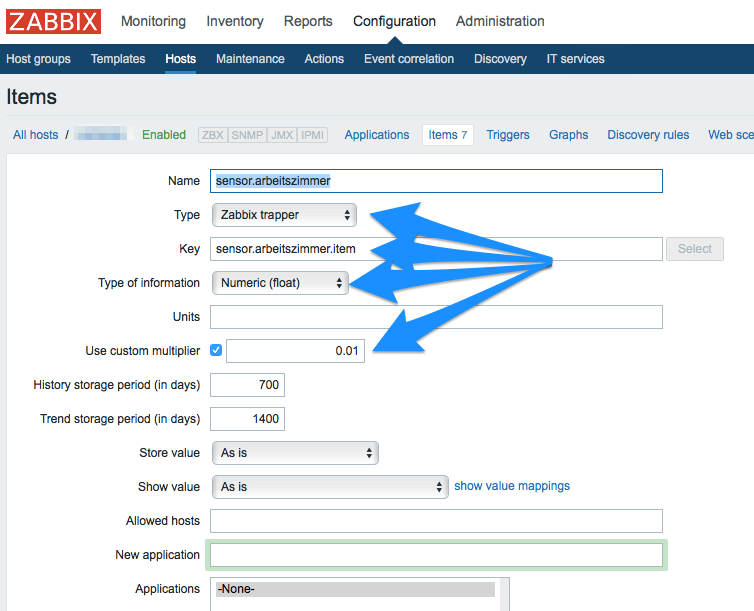Open the Type dropdown showing Zabbix trapper
754x611 pixels.
tap(284, 215)
